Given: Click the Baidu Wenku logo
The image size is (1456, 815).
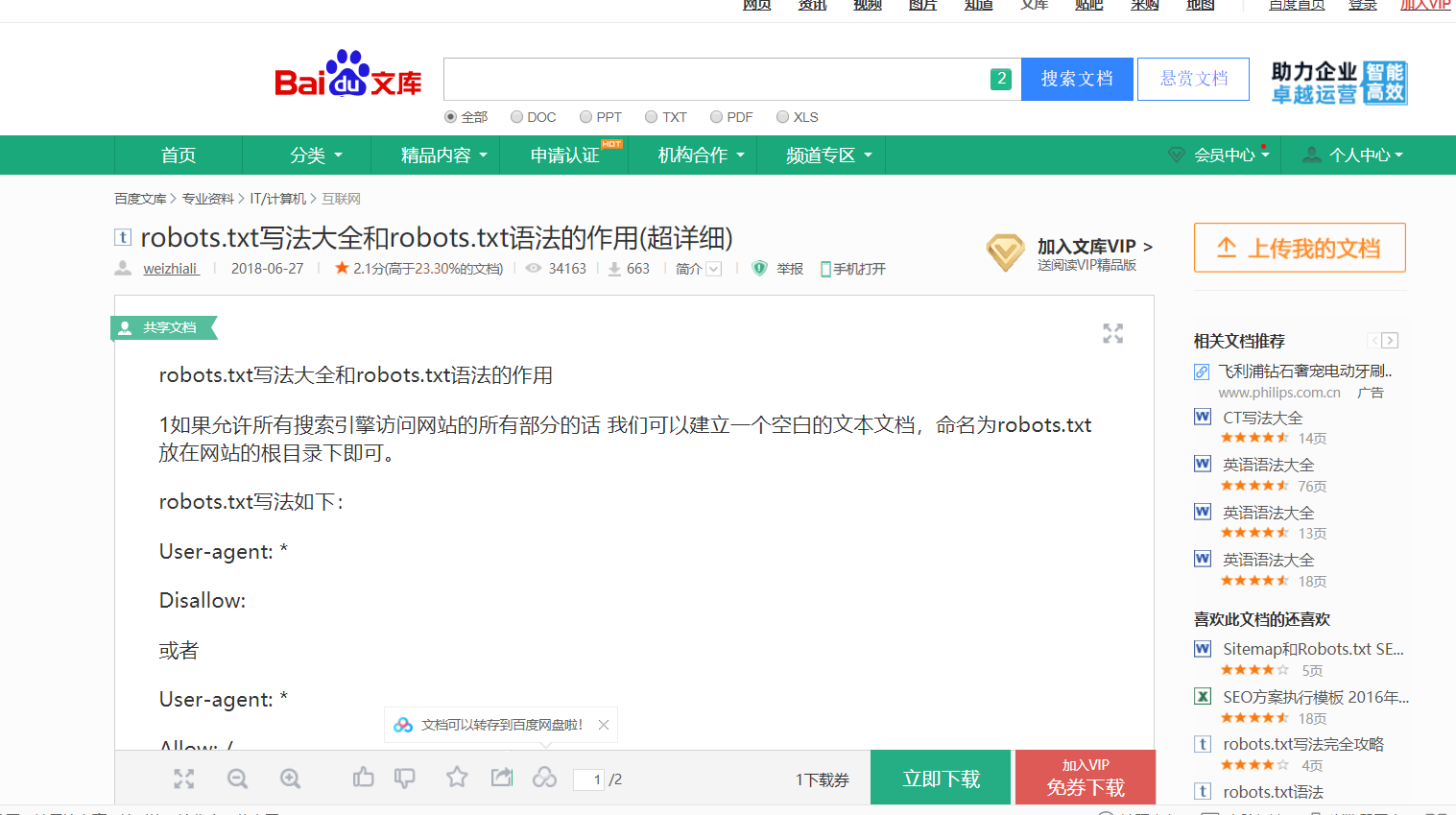Looking at the screenshot, I should 348,74.
